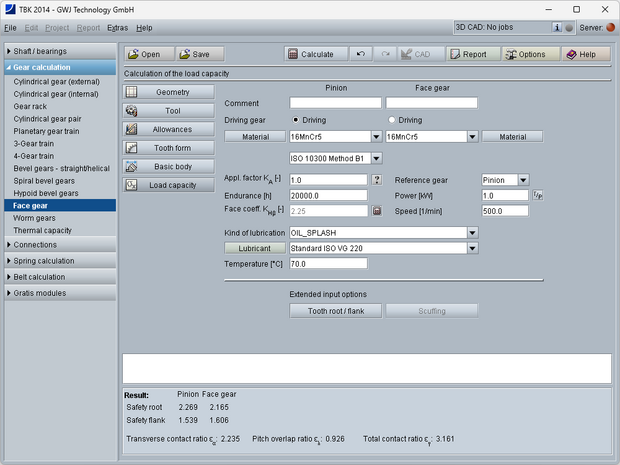This screenshot has height=465, width=620.
Task: Click the Lubricant button
Action: tap(254, 248)
